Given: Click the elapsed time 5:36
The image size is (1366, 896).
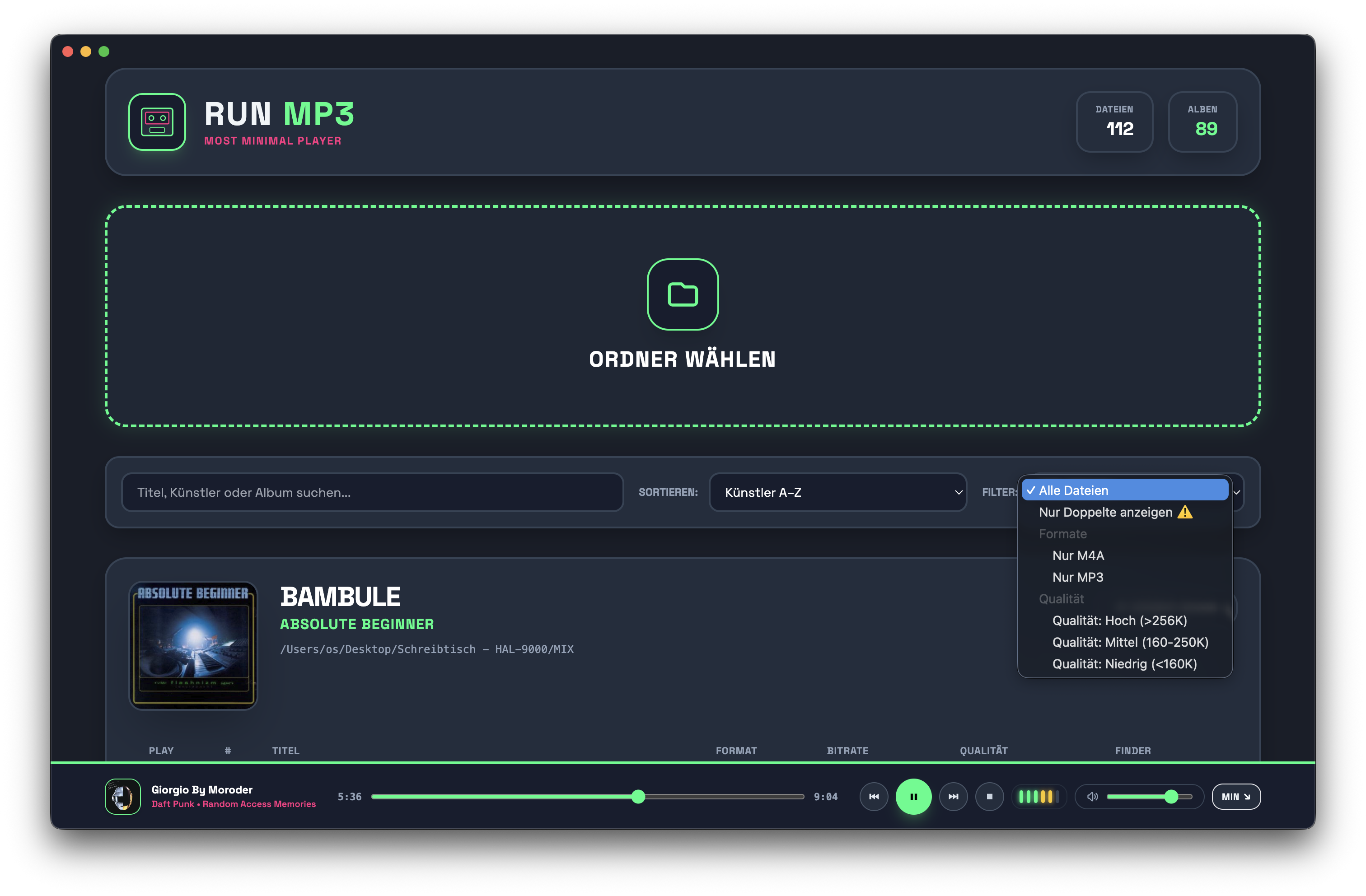Looking at the screenshot, I should (349, 796).
